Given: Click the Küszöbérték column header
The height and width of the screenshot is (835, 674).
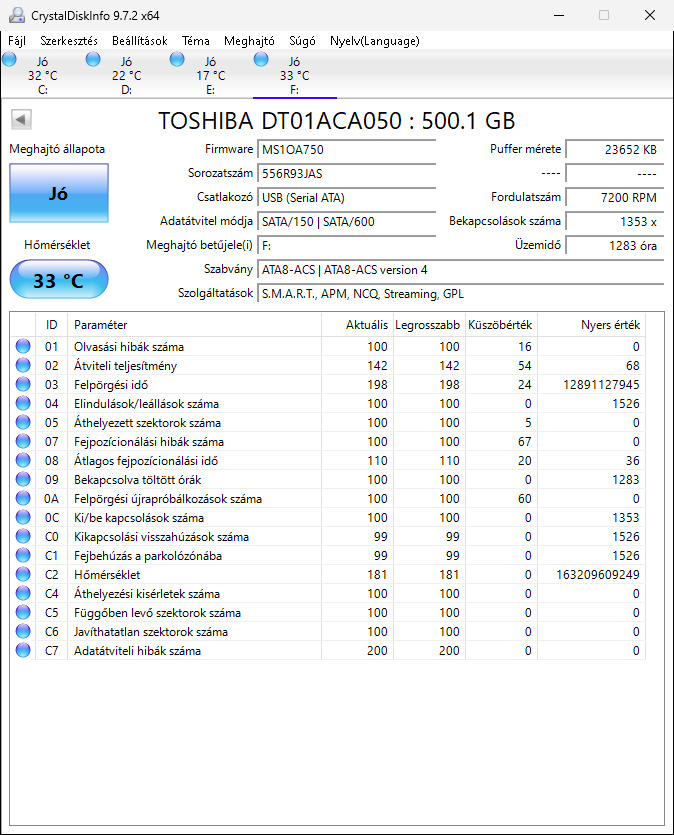Looking at the screenshot, I should point(501,325).
